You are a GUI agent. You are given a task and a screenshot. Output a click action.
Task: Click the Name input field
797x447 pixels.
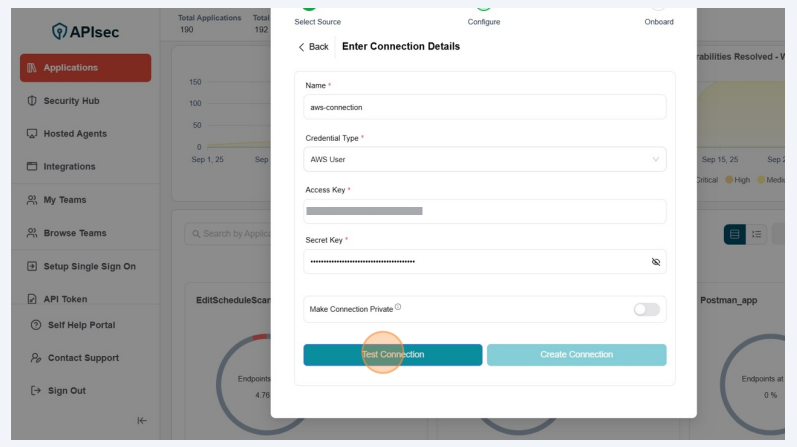(x=484, y=107)
